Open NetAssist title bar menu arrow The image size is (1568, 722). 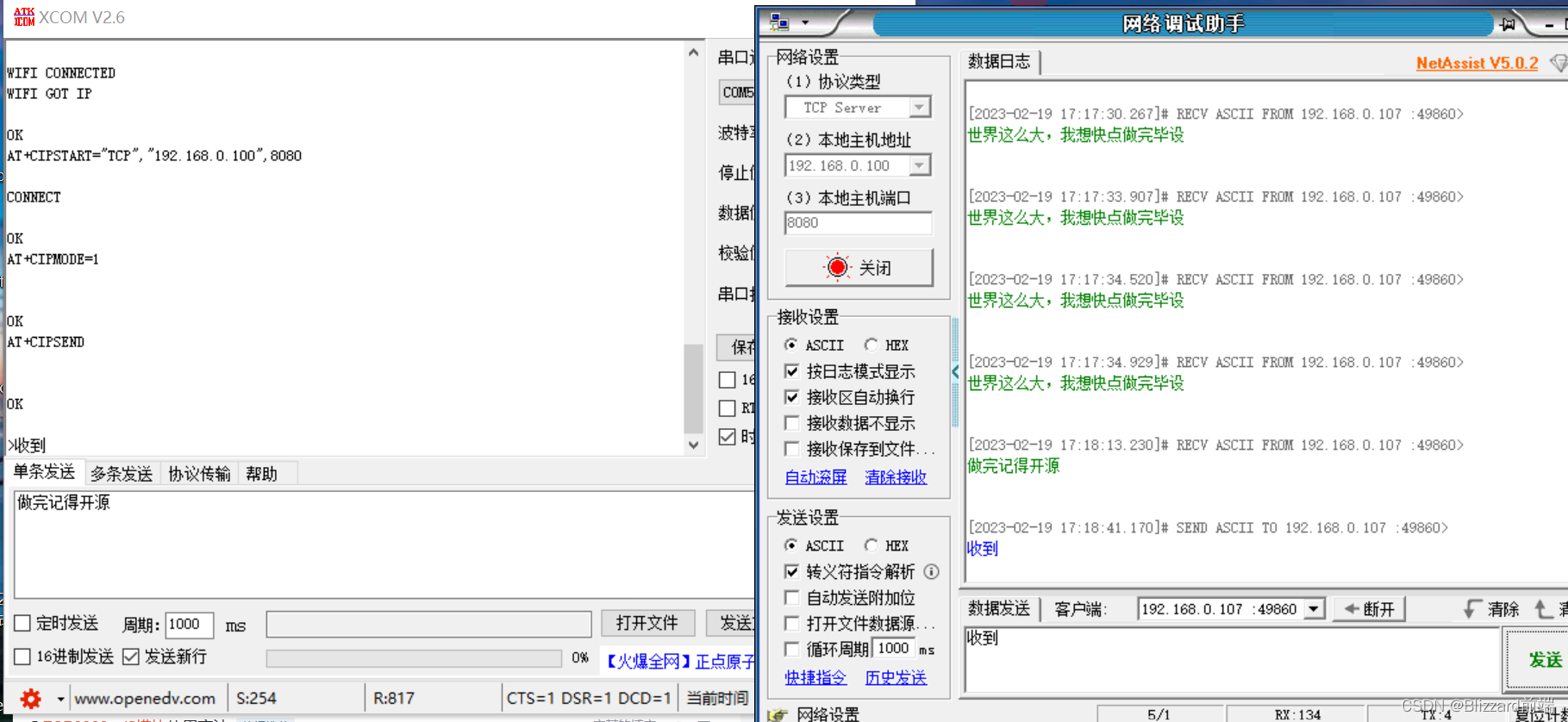click(805, 22)
